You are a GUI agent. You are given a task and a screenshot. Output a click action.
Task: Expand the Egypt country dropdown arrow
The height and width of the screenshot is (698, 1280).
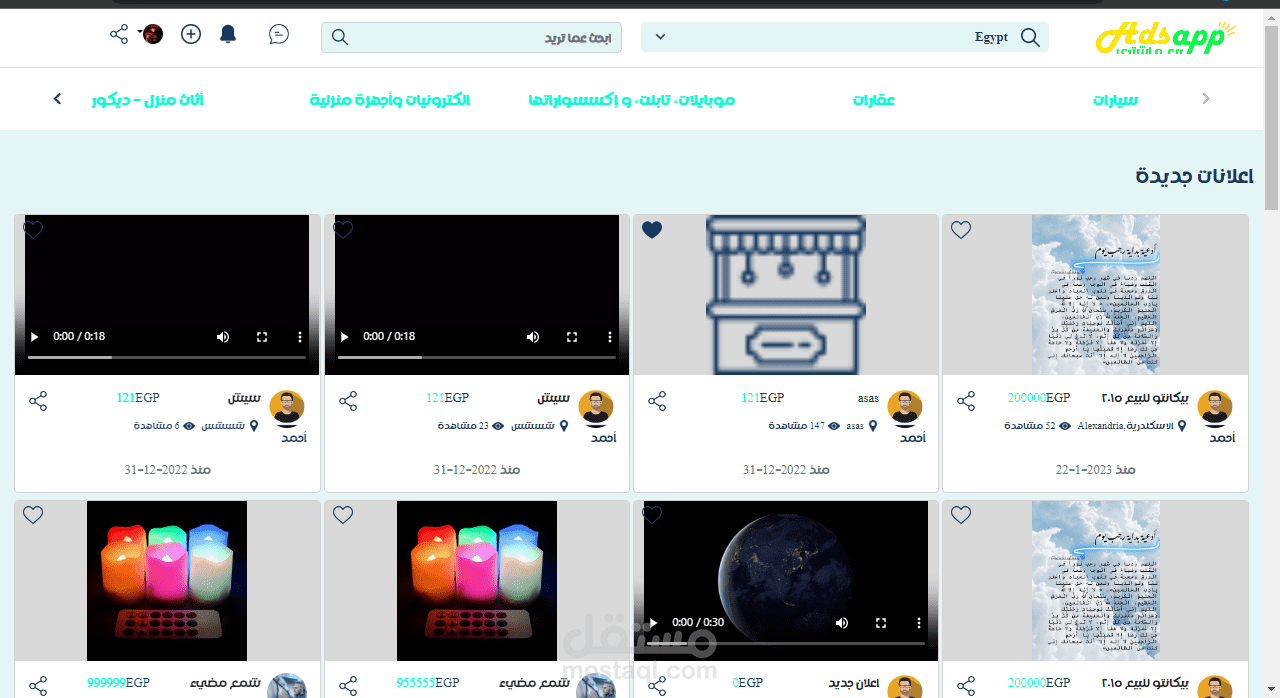(x=660, y=38)
